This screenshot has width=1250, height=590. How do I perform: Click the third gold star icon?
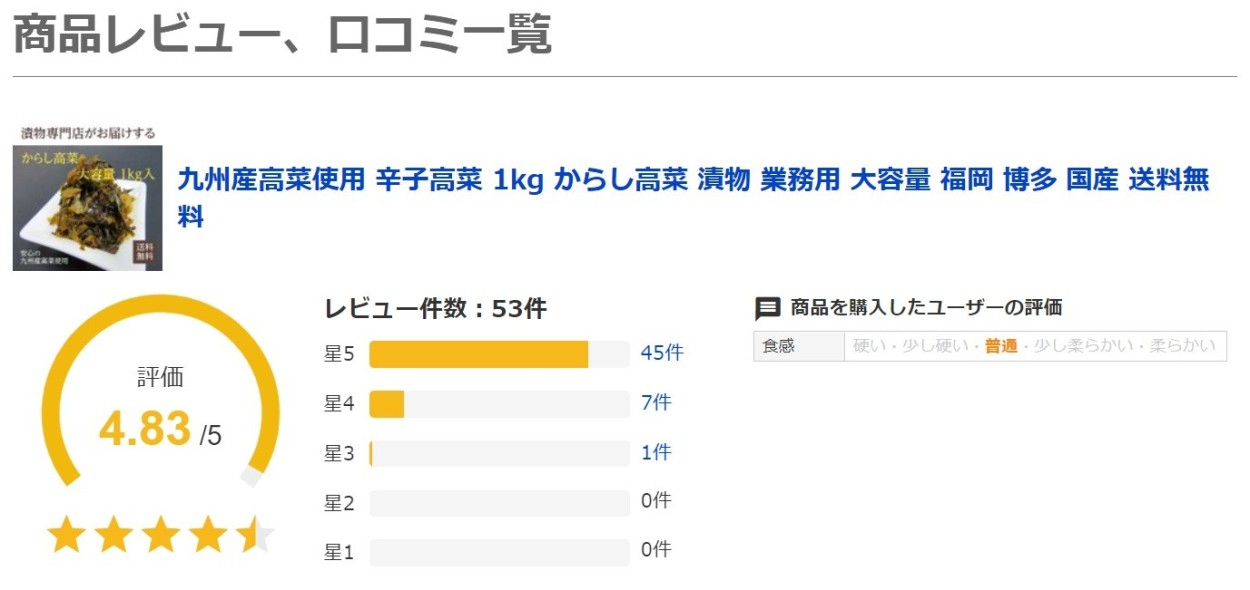point(161,535)
